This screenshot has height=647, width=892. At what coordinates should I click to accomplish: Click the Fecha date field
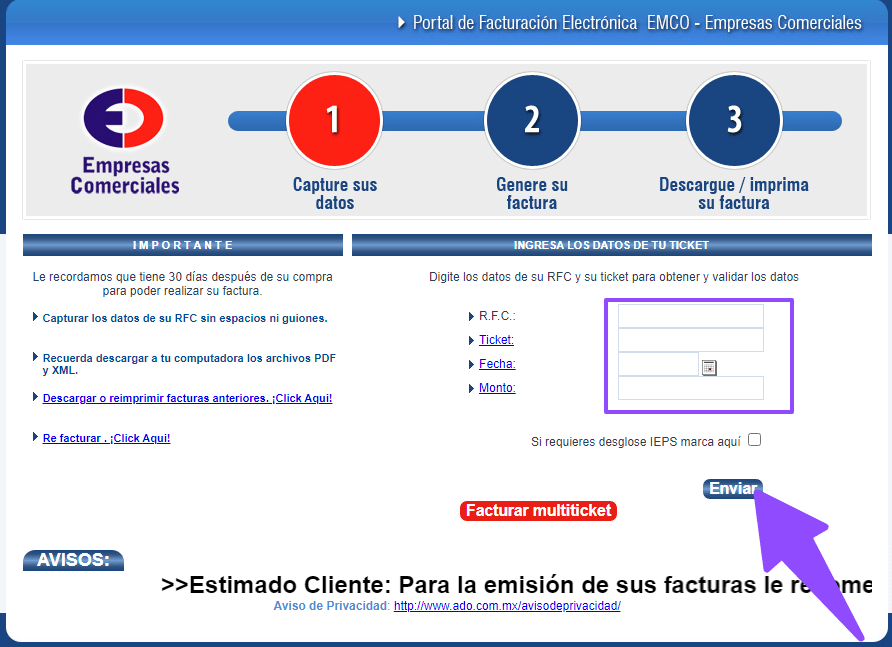pos(658,364)
